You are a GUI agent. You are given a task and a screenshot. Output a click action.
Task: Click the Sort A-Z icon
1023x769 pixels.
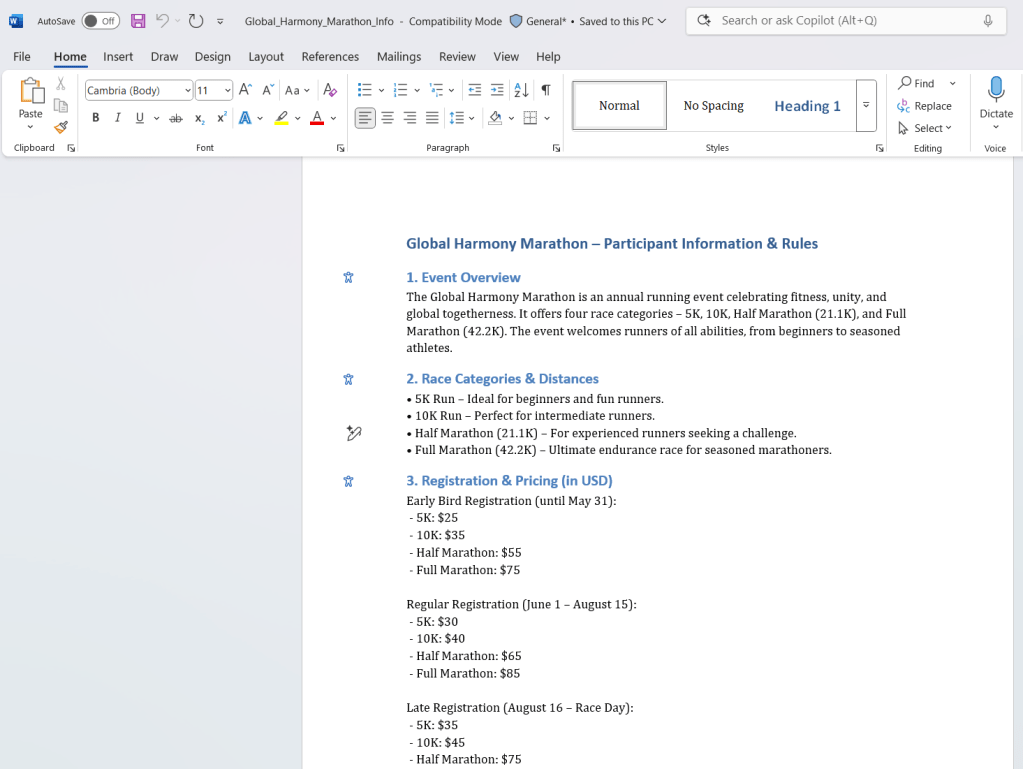pyautogui.click(x=521, y=90)
